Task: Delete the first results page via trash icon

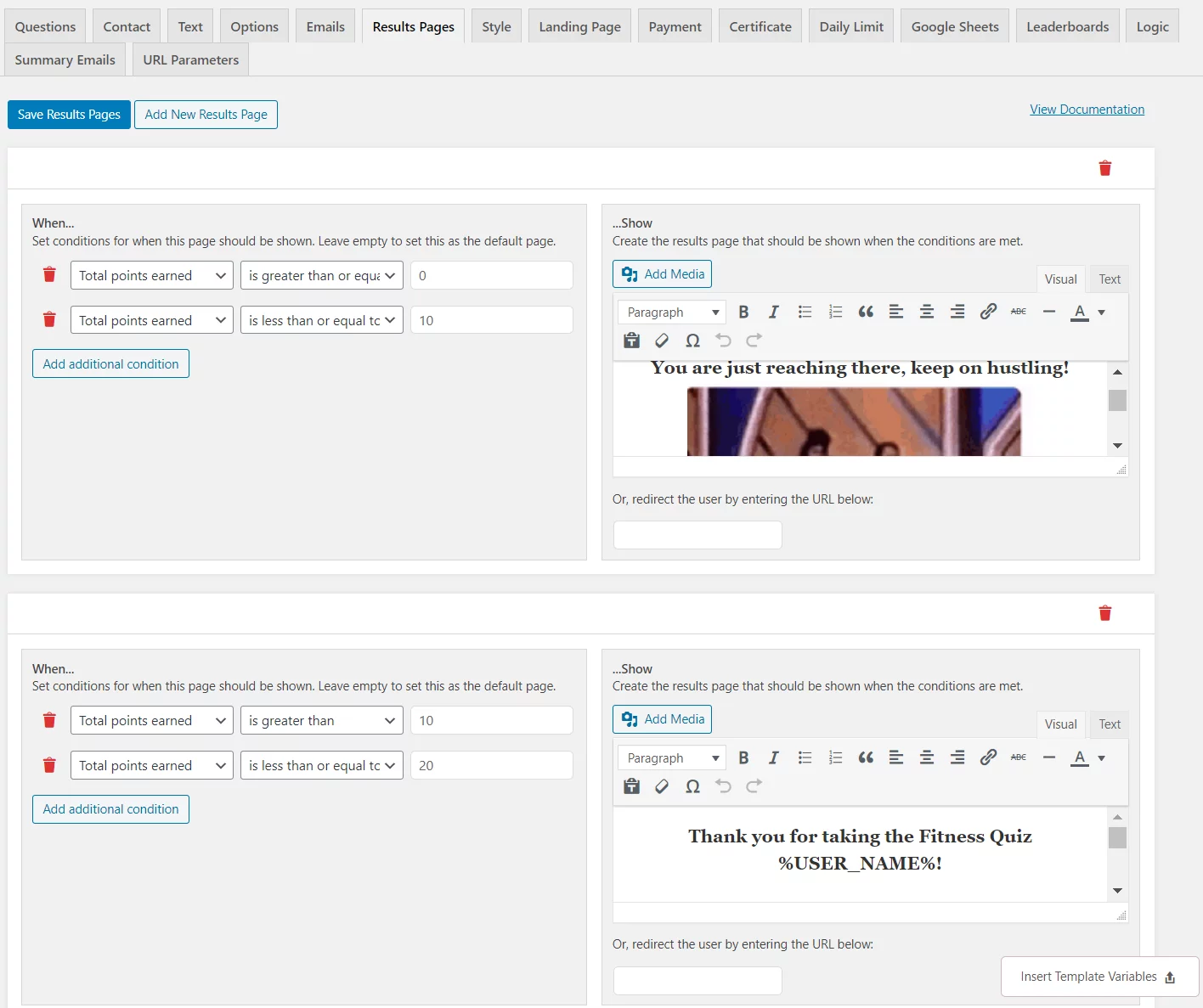Action: pyautogui.click(x=1104, y=168)
